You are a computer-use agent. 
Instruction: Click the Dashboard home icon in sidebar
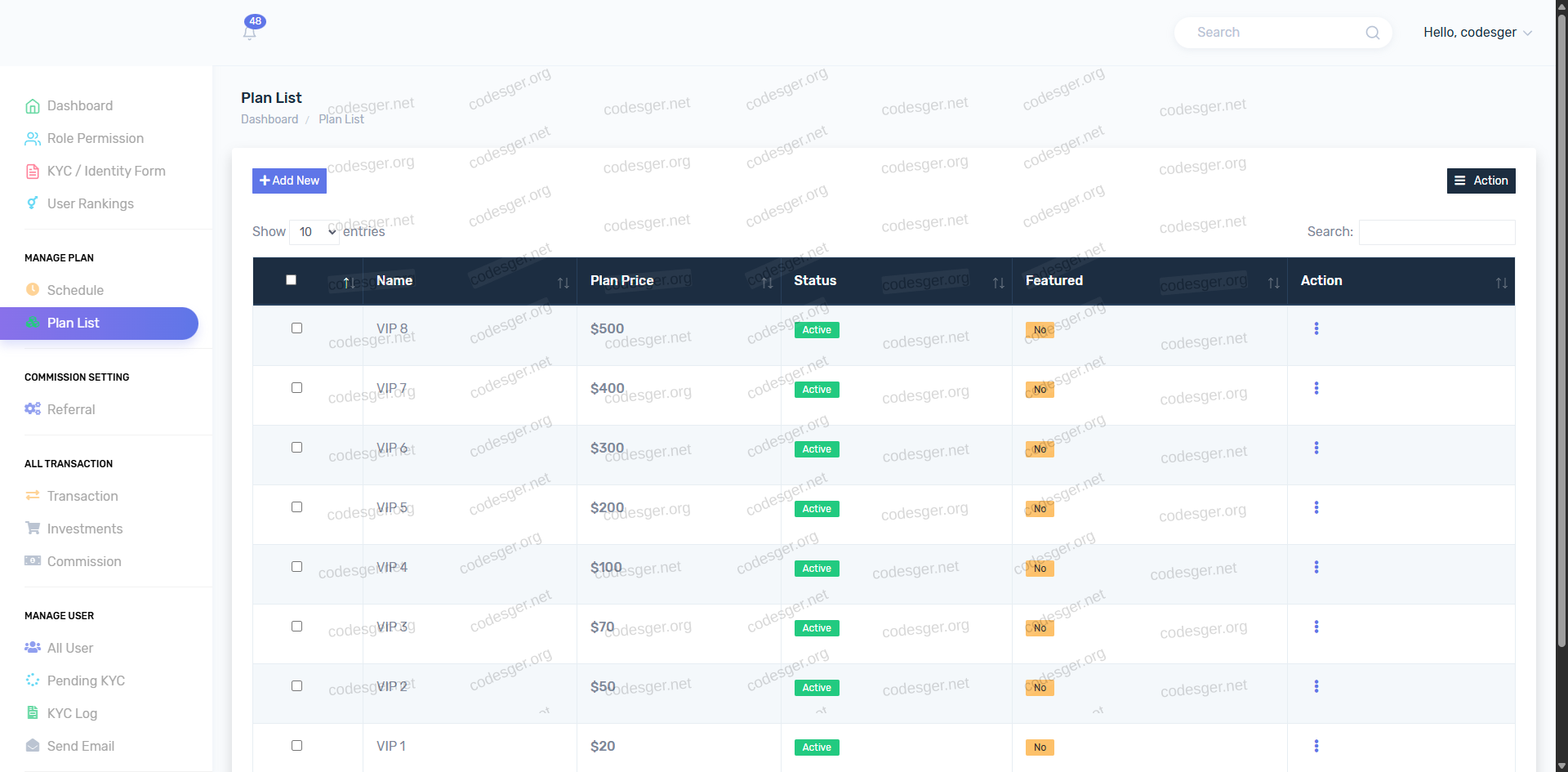tap(33, 106)
